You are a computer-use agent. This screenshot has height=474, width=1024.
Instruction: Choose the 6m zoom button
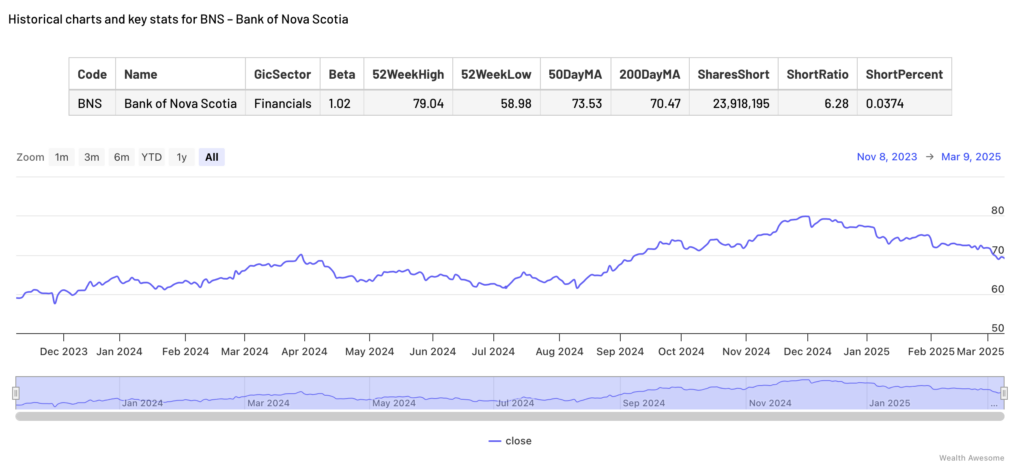coord(121,157)
